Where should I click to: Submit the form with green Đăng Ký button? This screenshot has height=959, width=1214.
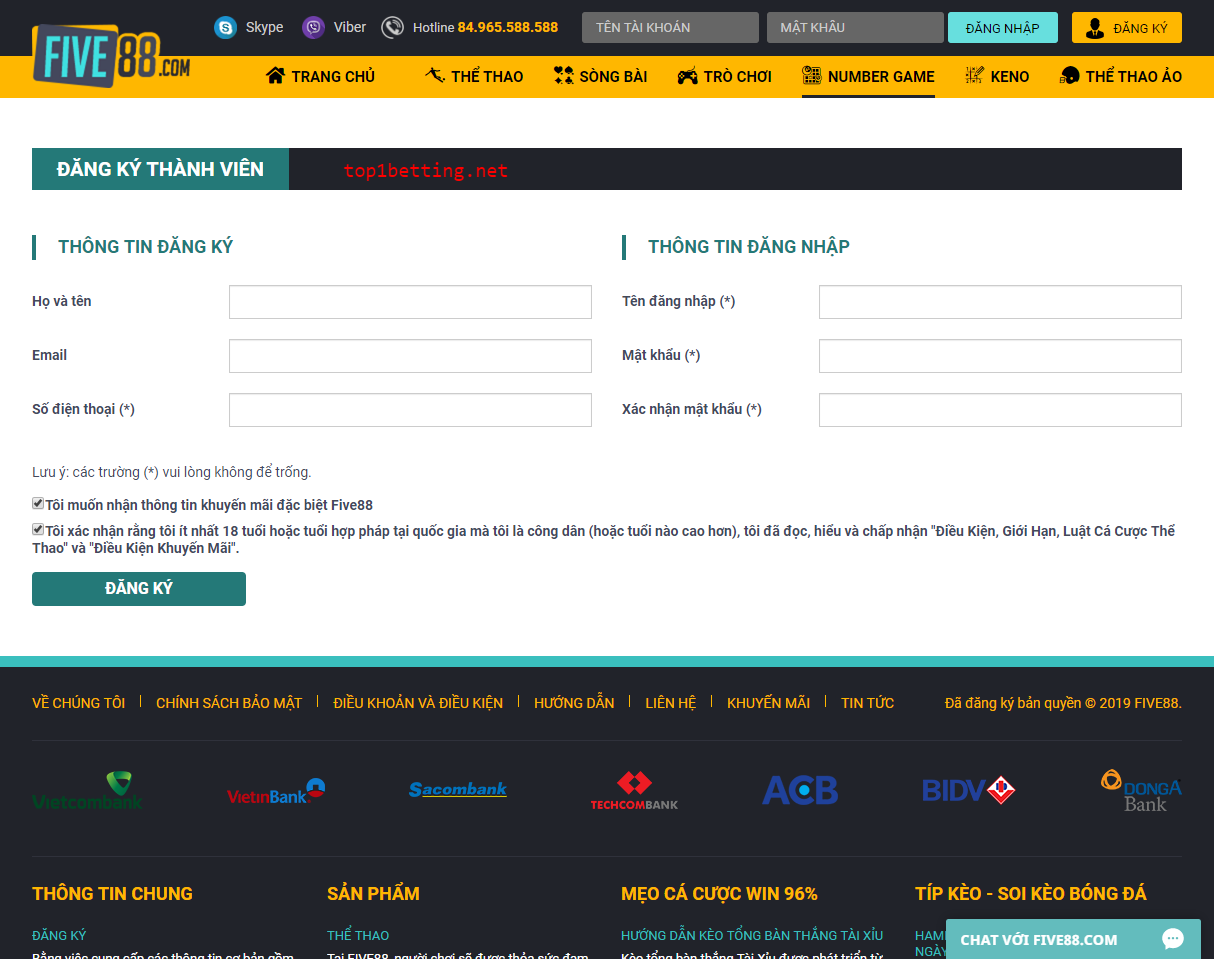click(139, 589)
